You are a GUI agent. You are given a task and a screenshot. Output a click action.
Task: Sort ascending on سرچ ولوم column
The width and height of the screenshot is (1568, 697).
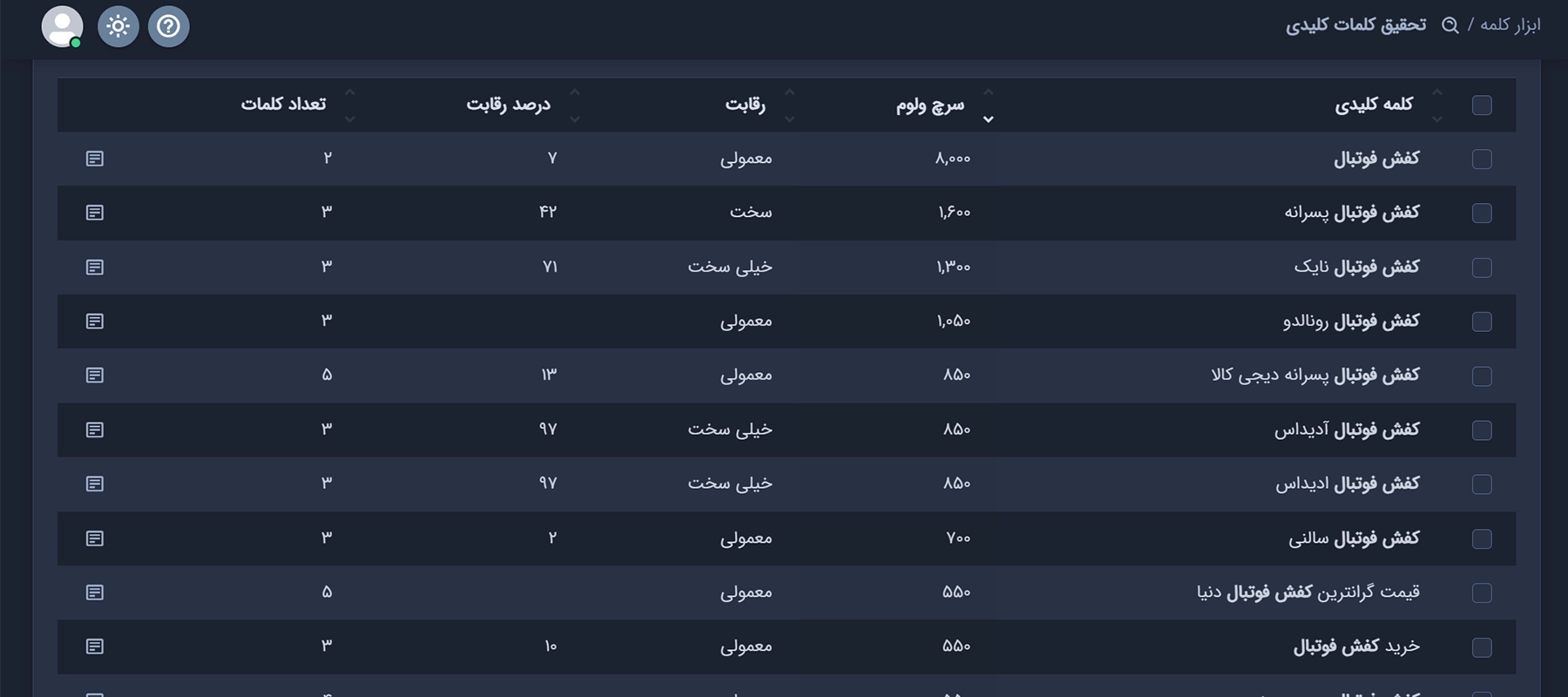[987, 91]
